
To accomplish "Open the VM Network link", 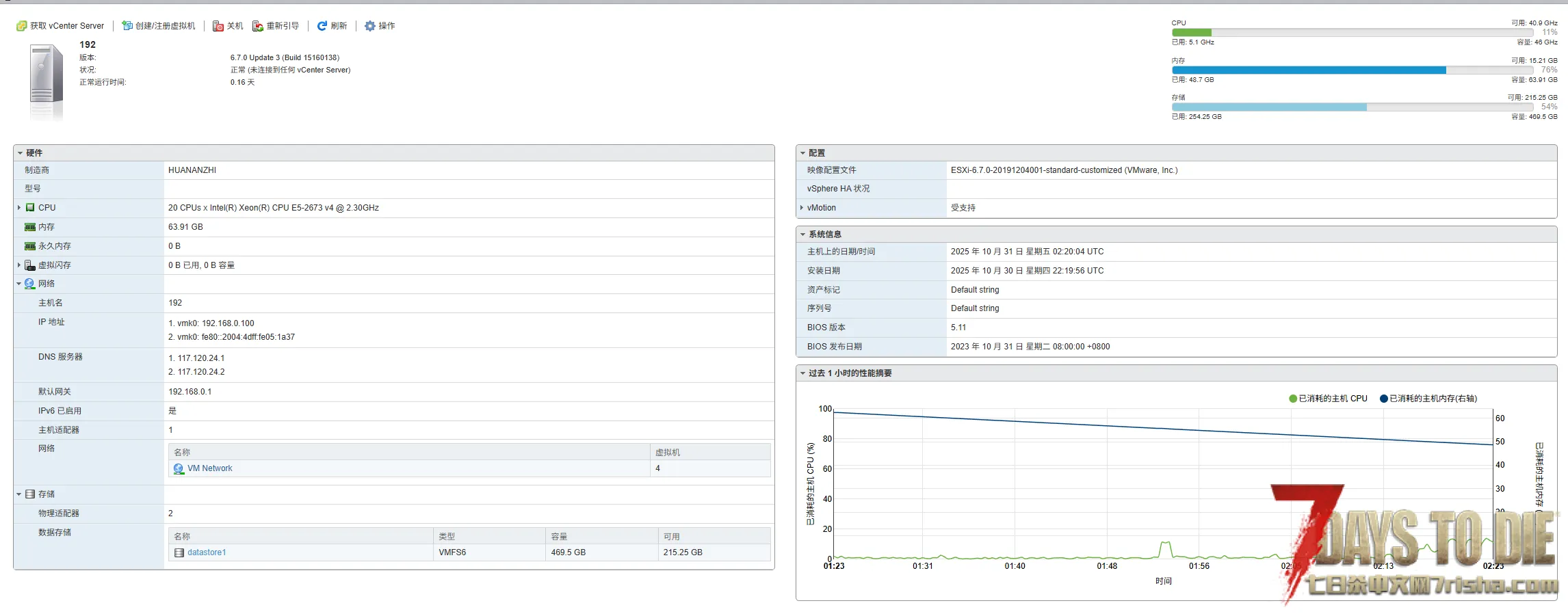I will (x=210, y=468).
